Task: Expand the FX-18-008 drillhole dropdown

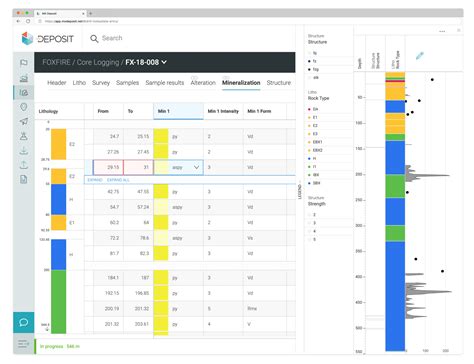Action: [164, 62]
